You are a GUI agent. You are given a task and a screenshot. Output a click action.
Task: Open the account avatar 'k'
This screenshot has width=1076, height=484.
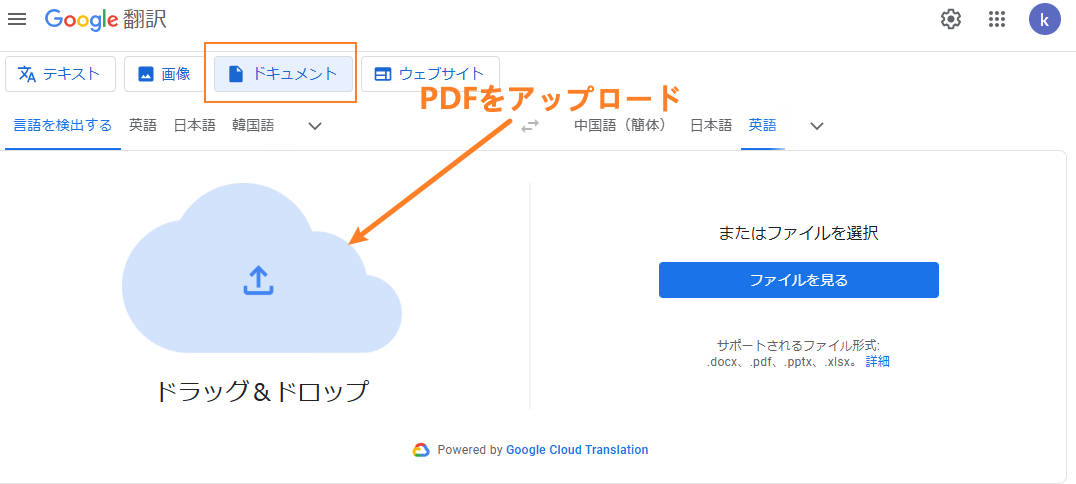pyautogui.click(x=1044, y=19)
